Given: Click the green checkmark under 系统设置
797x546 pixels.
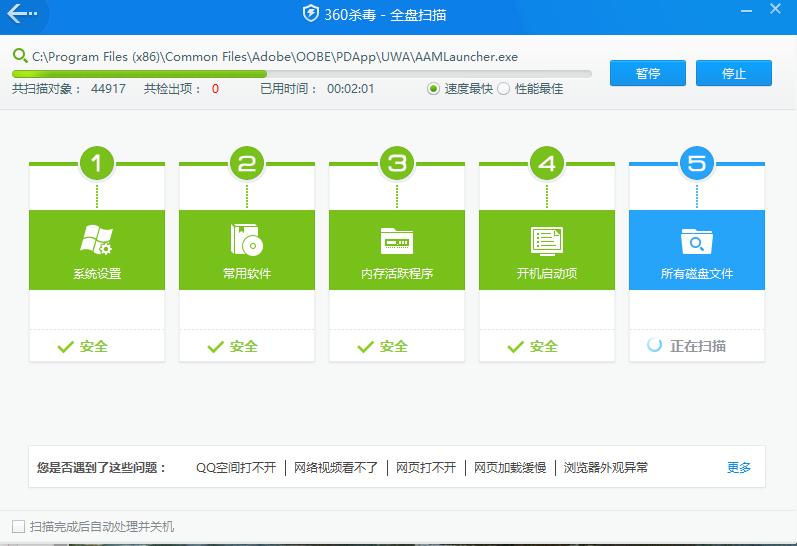Looking at the screenshot, I should [x=66, y=347].
